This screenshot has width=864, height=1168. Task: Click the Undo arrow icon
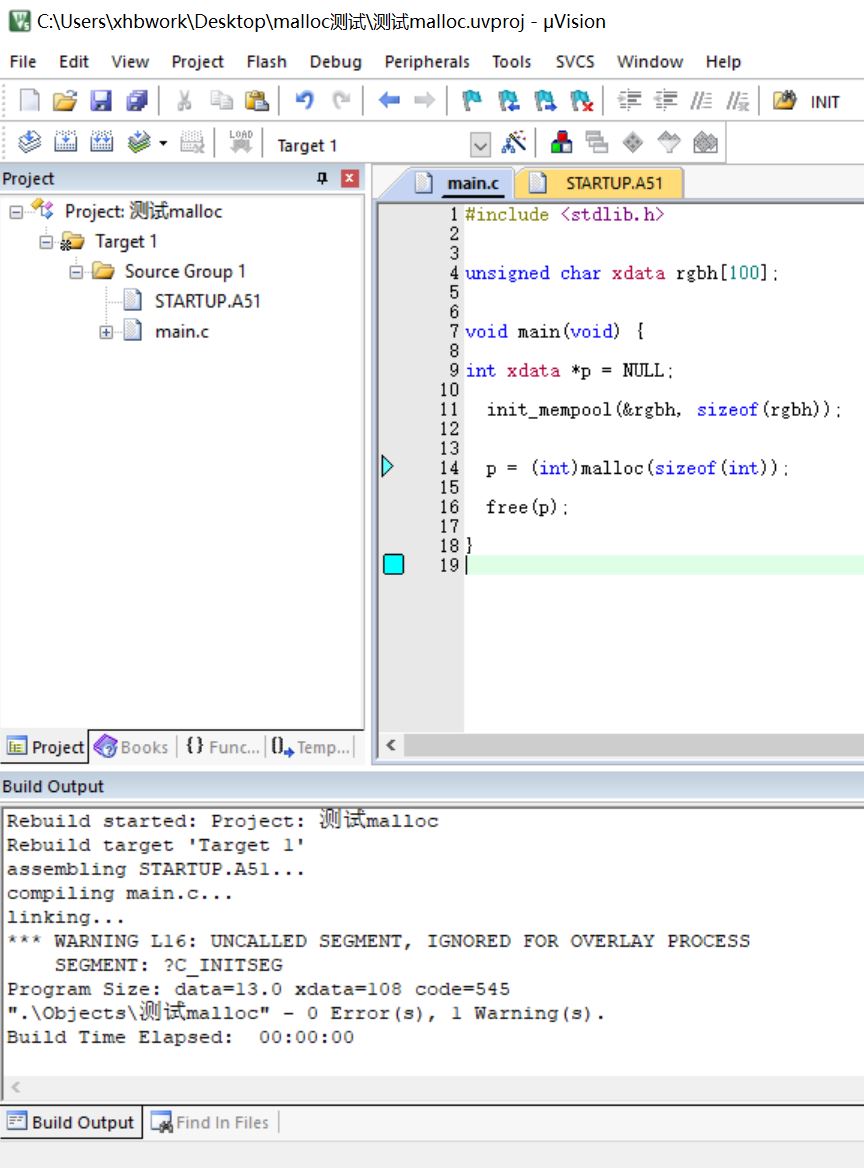(x=305, y=101)
